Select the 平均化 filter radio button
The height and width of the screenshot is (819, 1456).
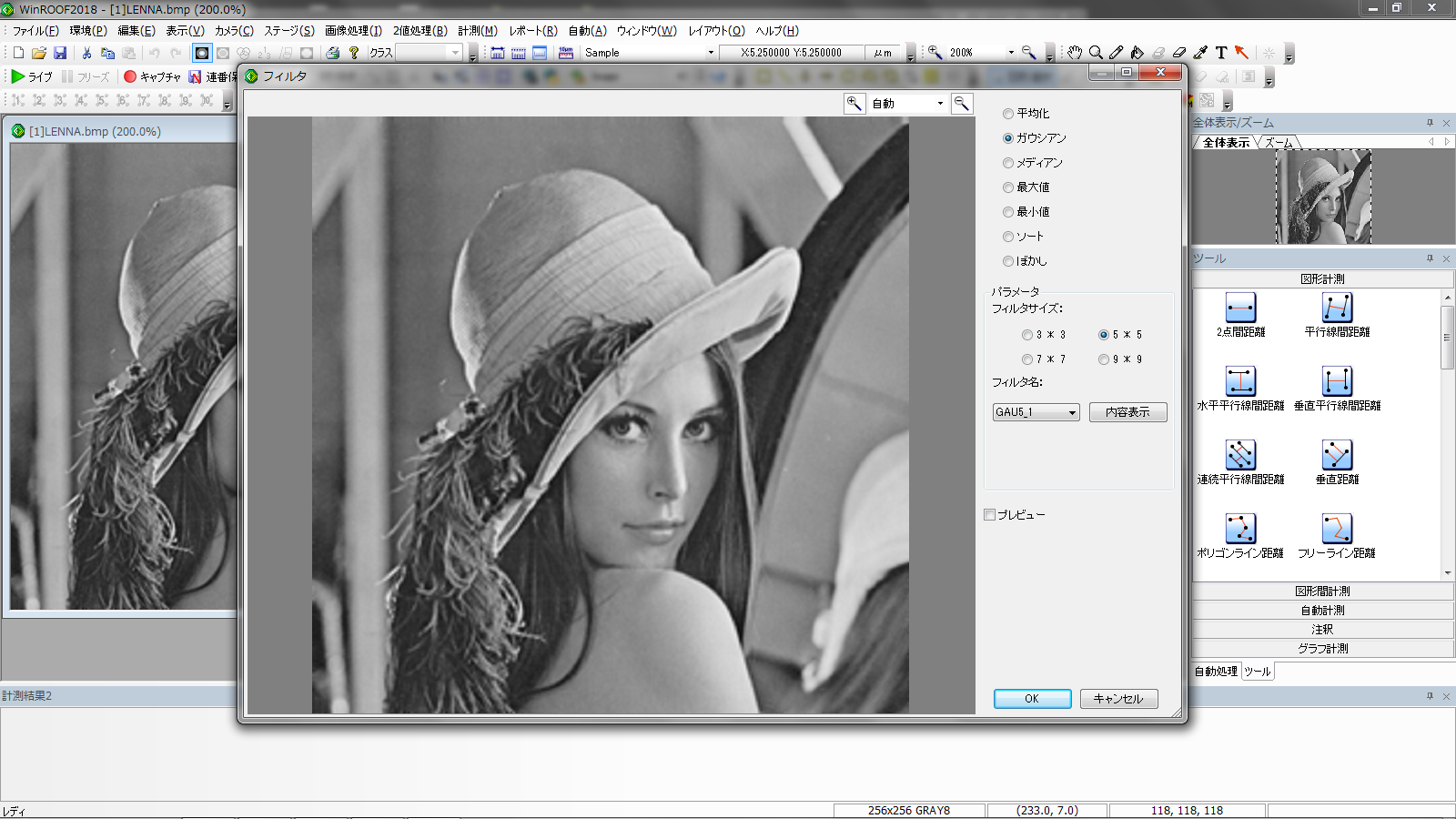point(1008,114)
